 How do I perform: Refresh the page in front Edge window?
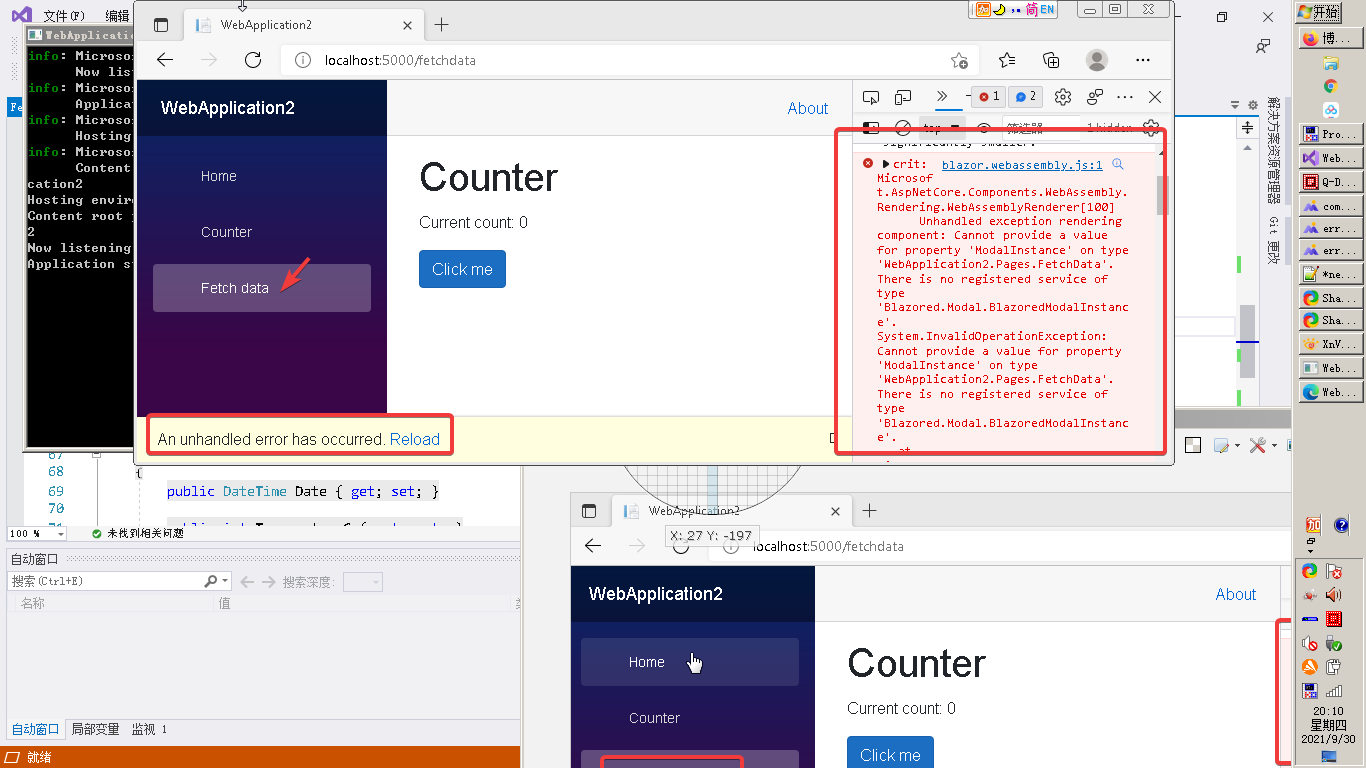253,60
